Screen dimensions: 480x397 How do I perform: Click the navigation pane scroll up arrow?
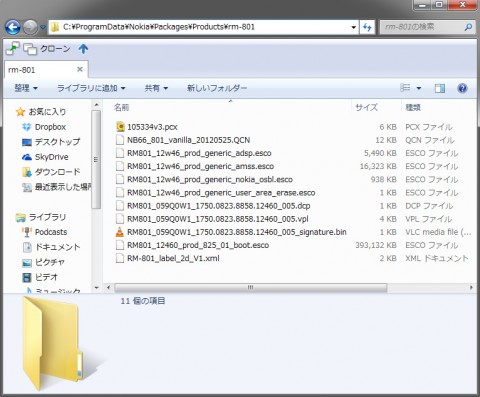(x=96, y=105)
